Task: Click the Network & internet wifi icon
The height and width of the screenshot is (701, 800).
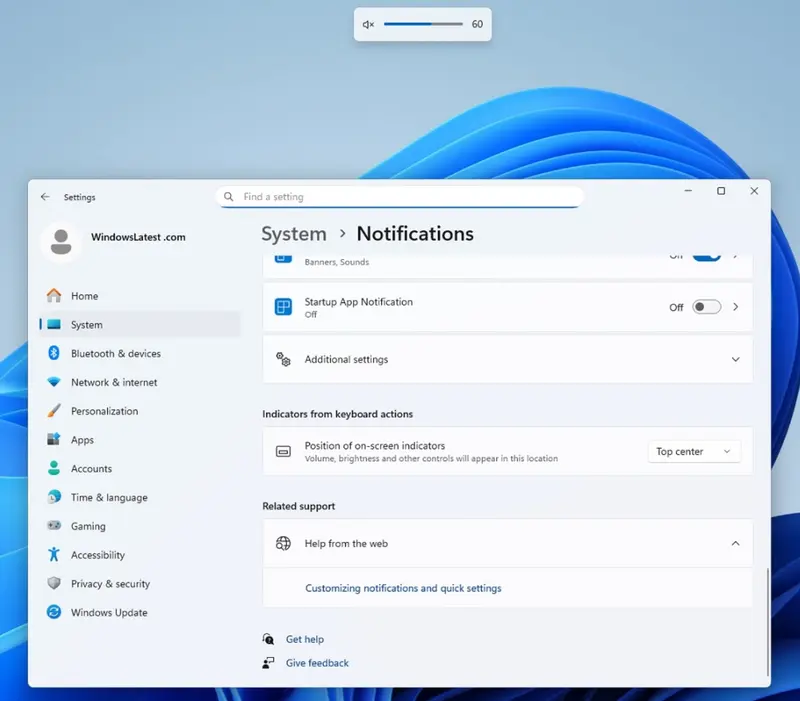Action: pos(53,383)
